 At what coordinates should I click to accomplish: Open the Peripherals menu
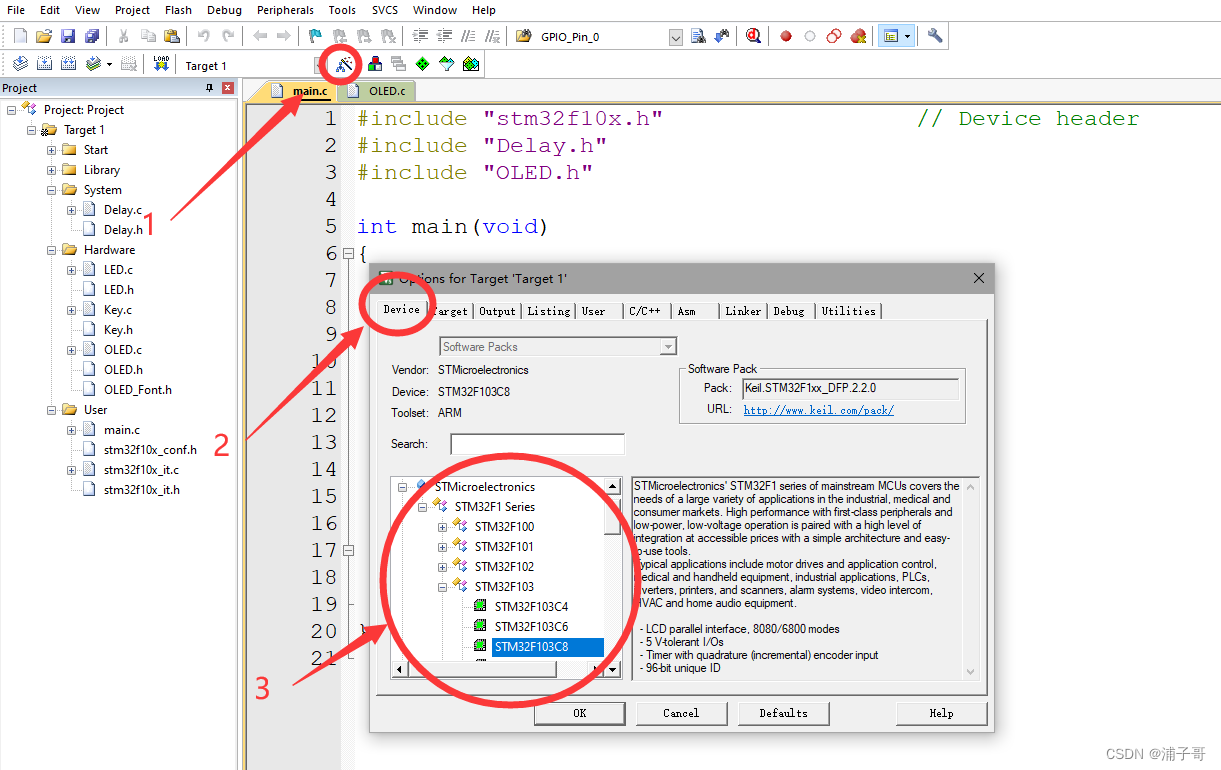pyautogui.click(x=285, y=10)
